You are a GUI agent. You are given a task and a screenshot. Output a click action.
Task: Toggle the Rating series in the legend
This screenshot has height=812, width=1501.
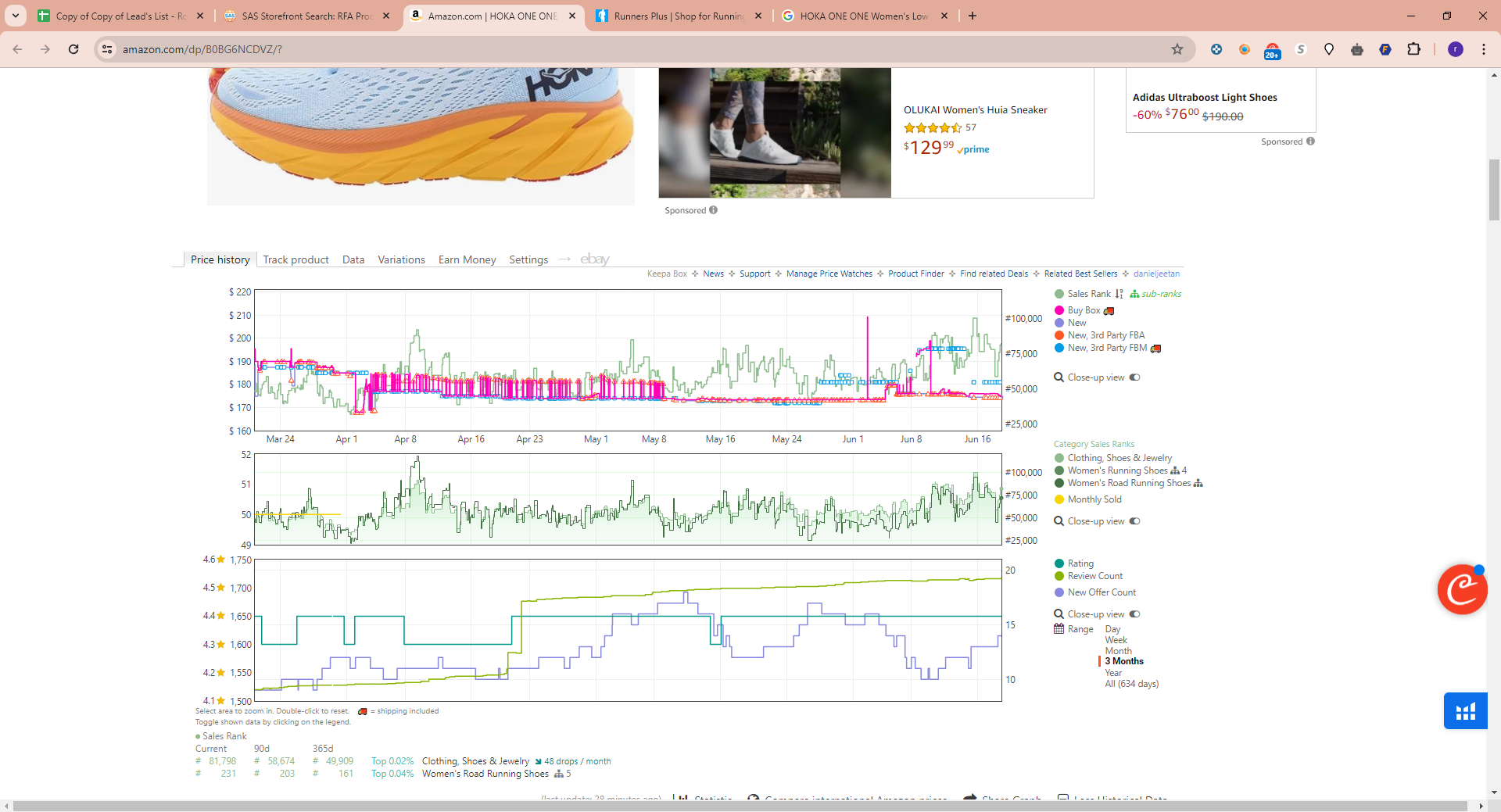(x=1074, y=563)
